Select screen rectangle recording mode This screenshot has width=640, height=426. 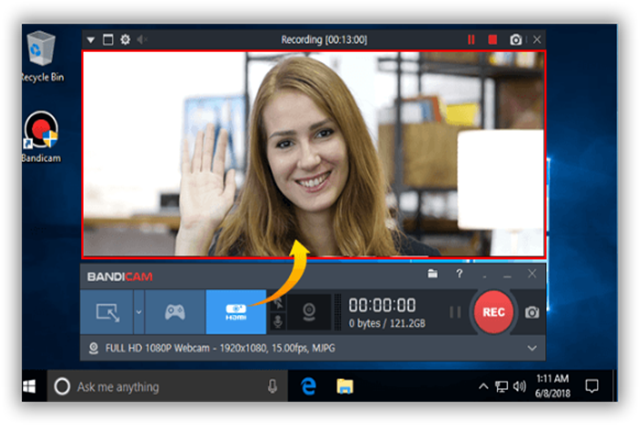point(107,312)
